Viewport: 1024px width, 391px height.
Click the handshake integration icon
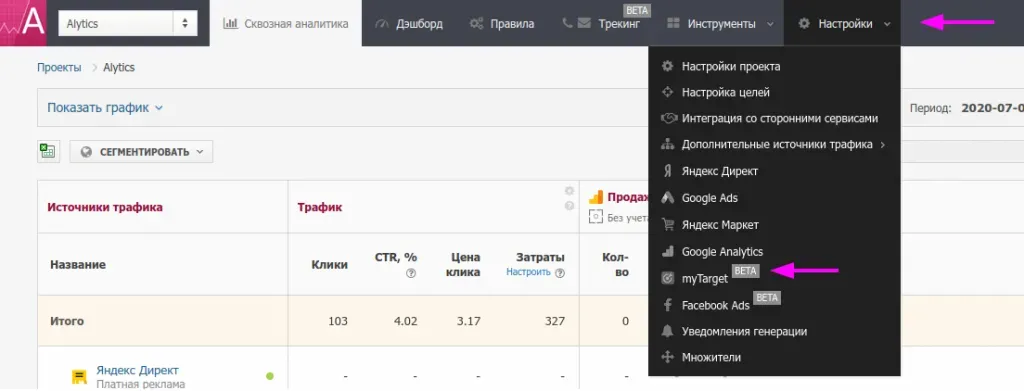click(x=668, y=119)
